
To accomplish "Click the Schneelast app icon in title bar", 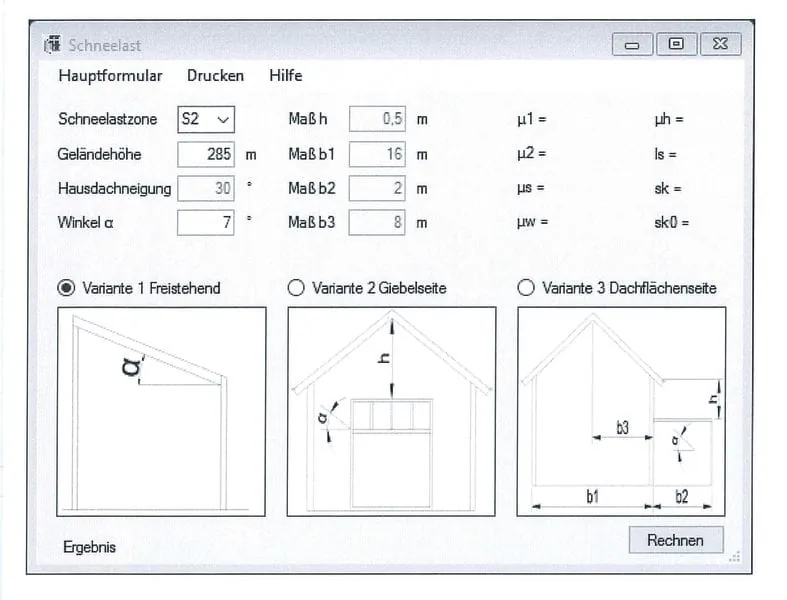I will 52,44.
